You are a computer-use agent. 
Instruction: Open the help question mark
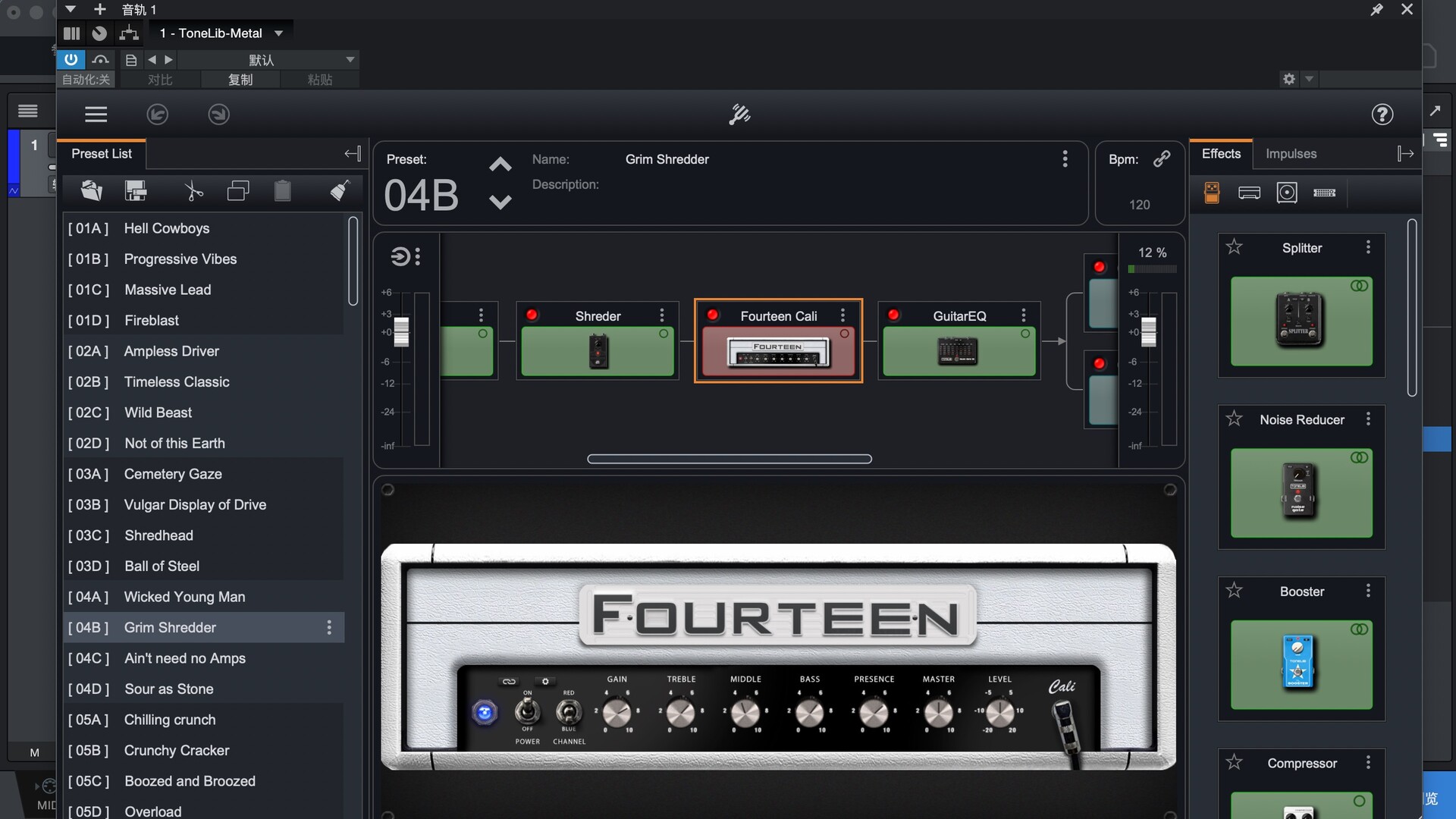(1382, 114)
